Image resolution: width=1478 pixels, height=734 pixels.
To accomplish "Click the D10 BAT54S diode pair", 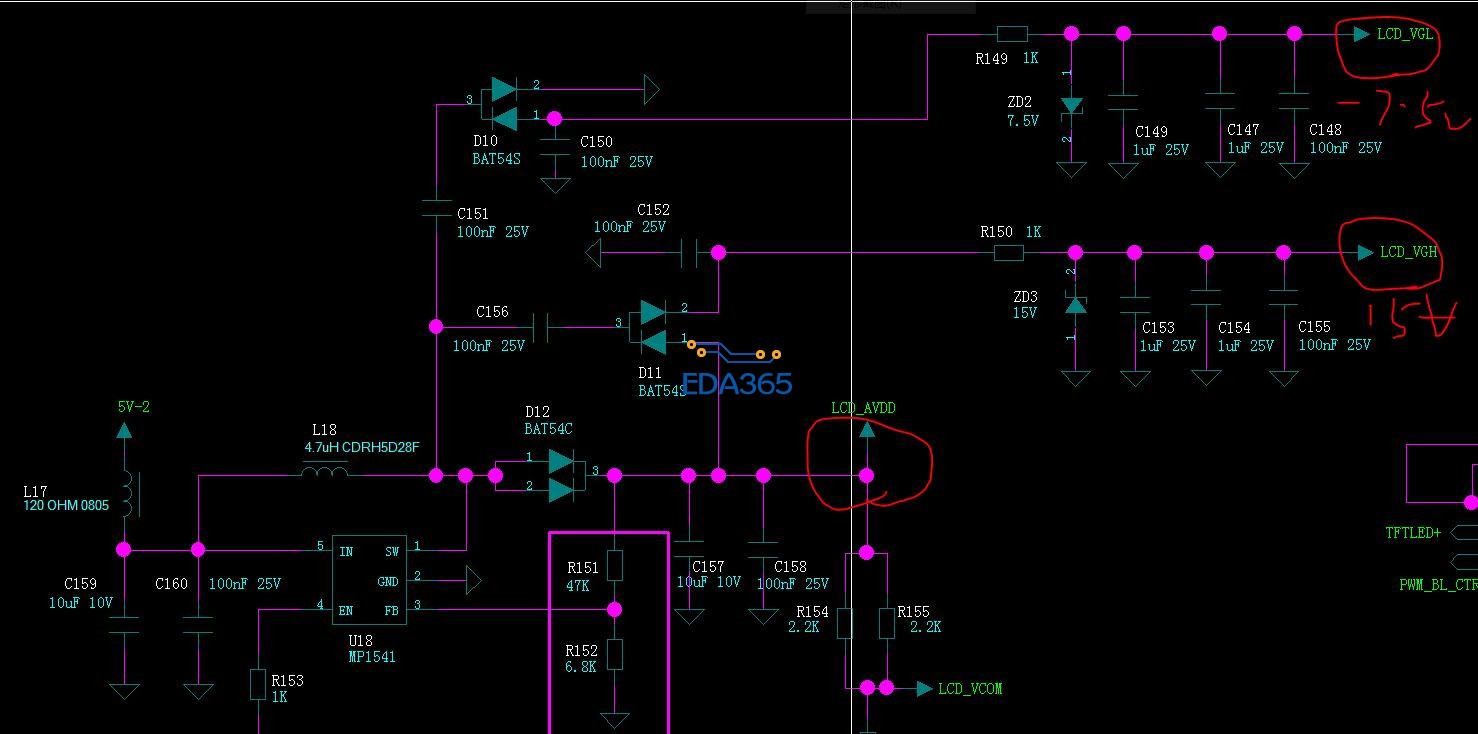I will (504, 104).
